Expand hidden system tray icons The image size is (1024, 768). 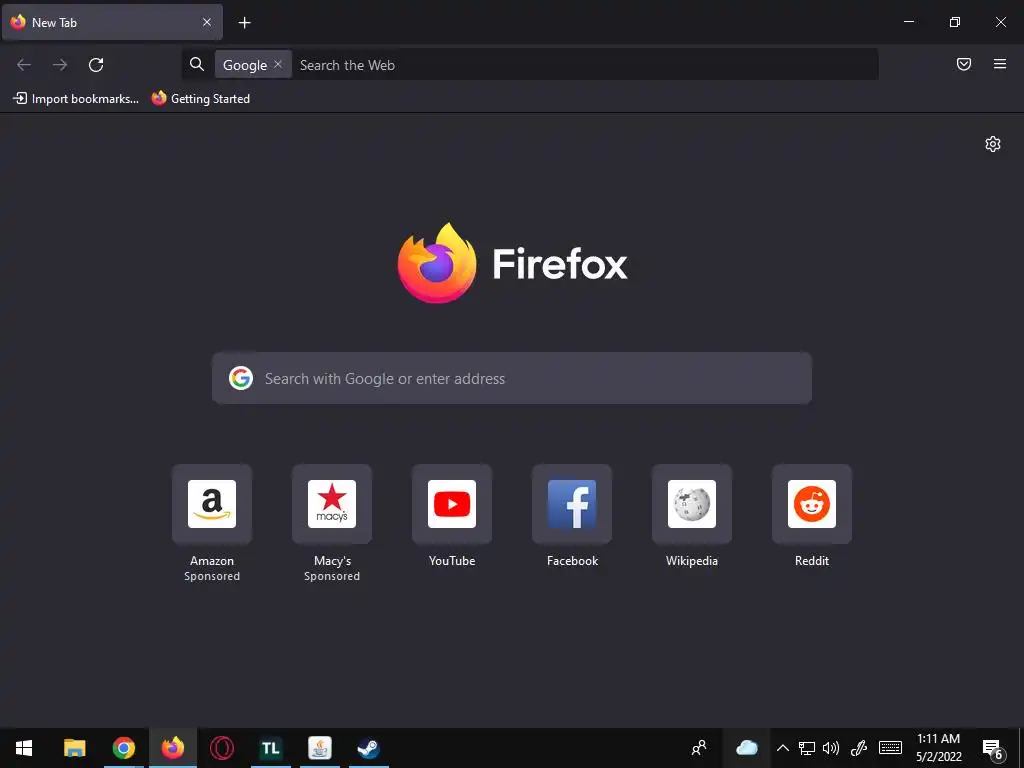coord(782,748)
